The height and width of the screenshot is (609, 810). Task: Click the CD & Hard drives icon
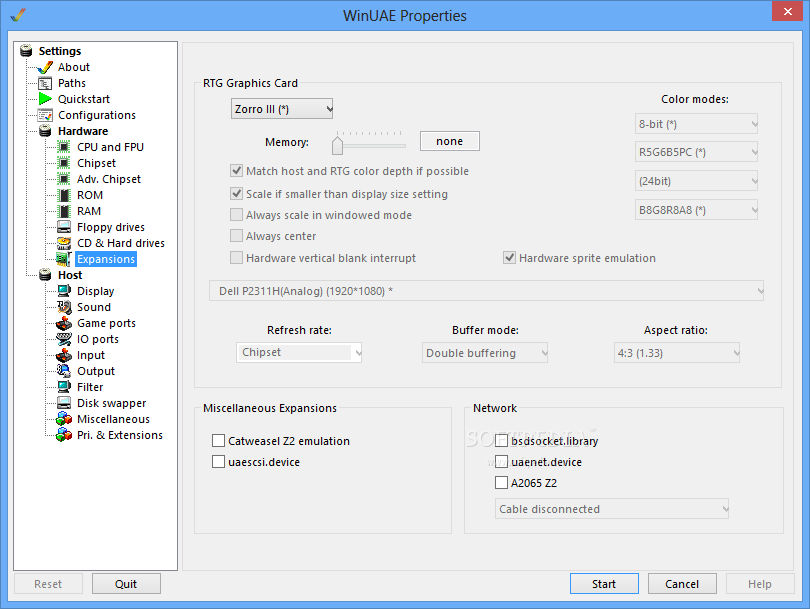click(64, 243)
